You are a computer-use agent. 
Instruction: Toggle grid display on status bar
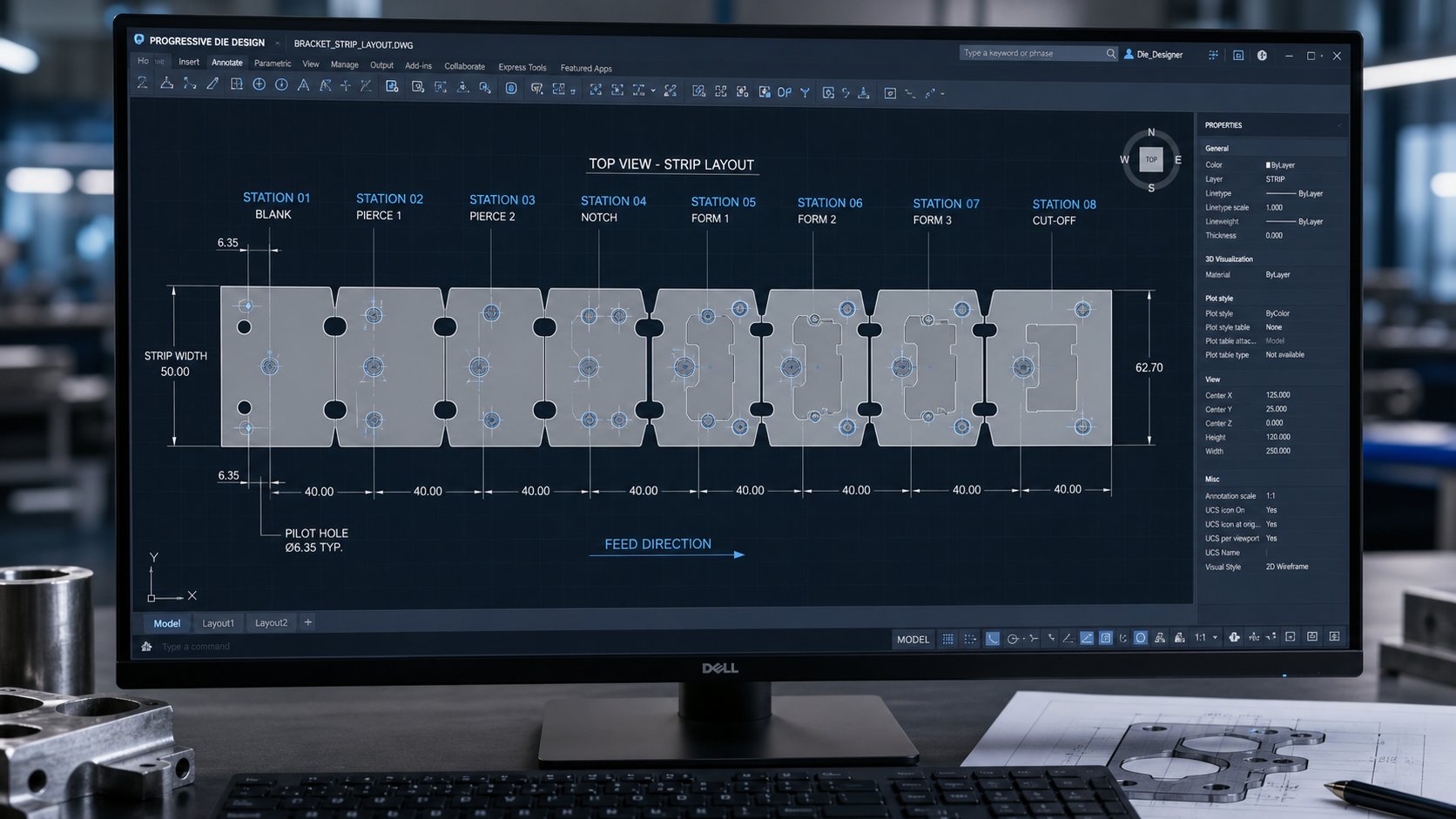(x=947, y=639)
